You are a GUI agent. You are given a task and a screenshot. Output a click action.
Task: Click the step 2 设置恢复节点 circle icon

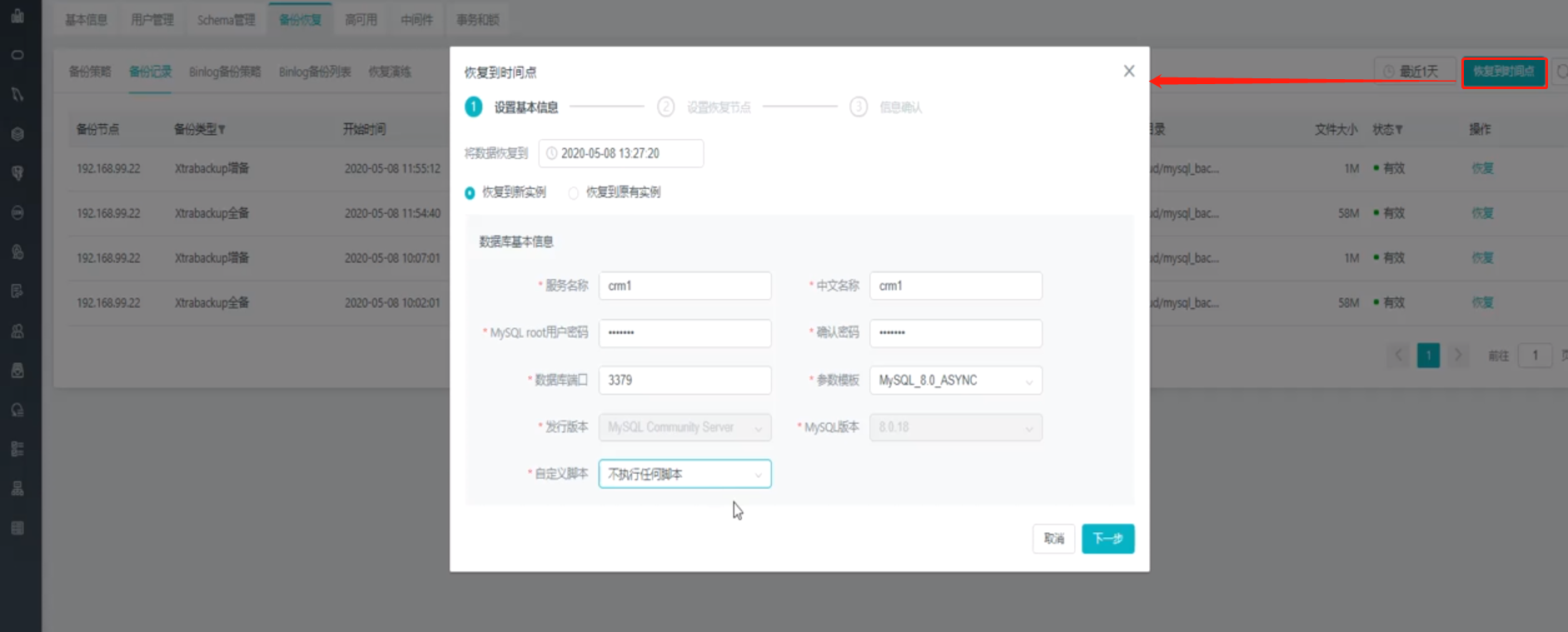click(665, 107)
